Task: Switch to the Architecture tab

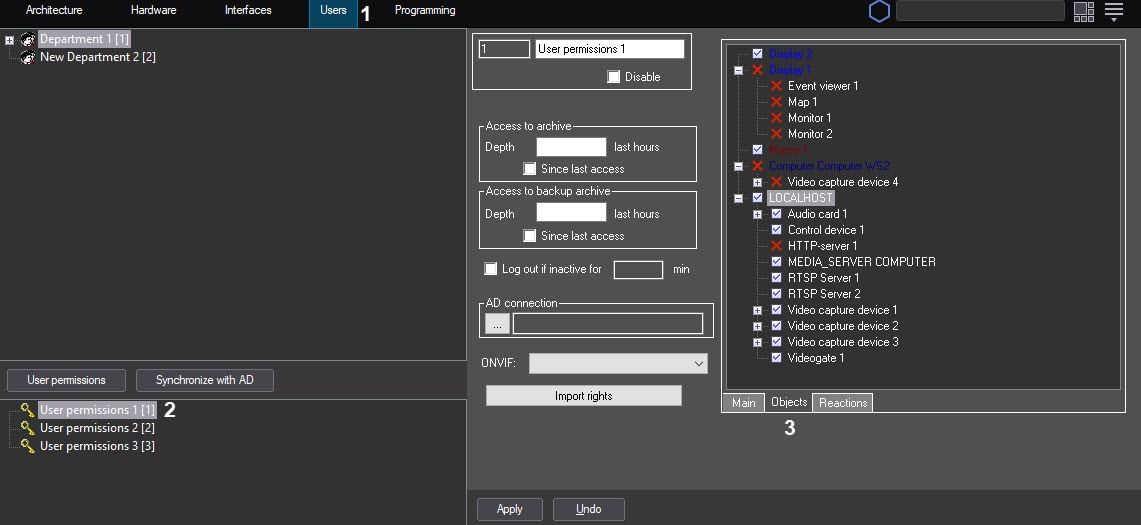Action: point(54,11)
